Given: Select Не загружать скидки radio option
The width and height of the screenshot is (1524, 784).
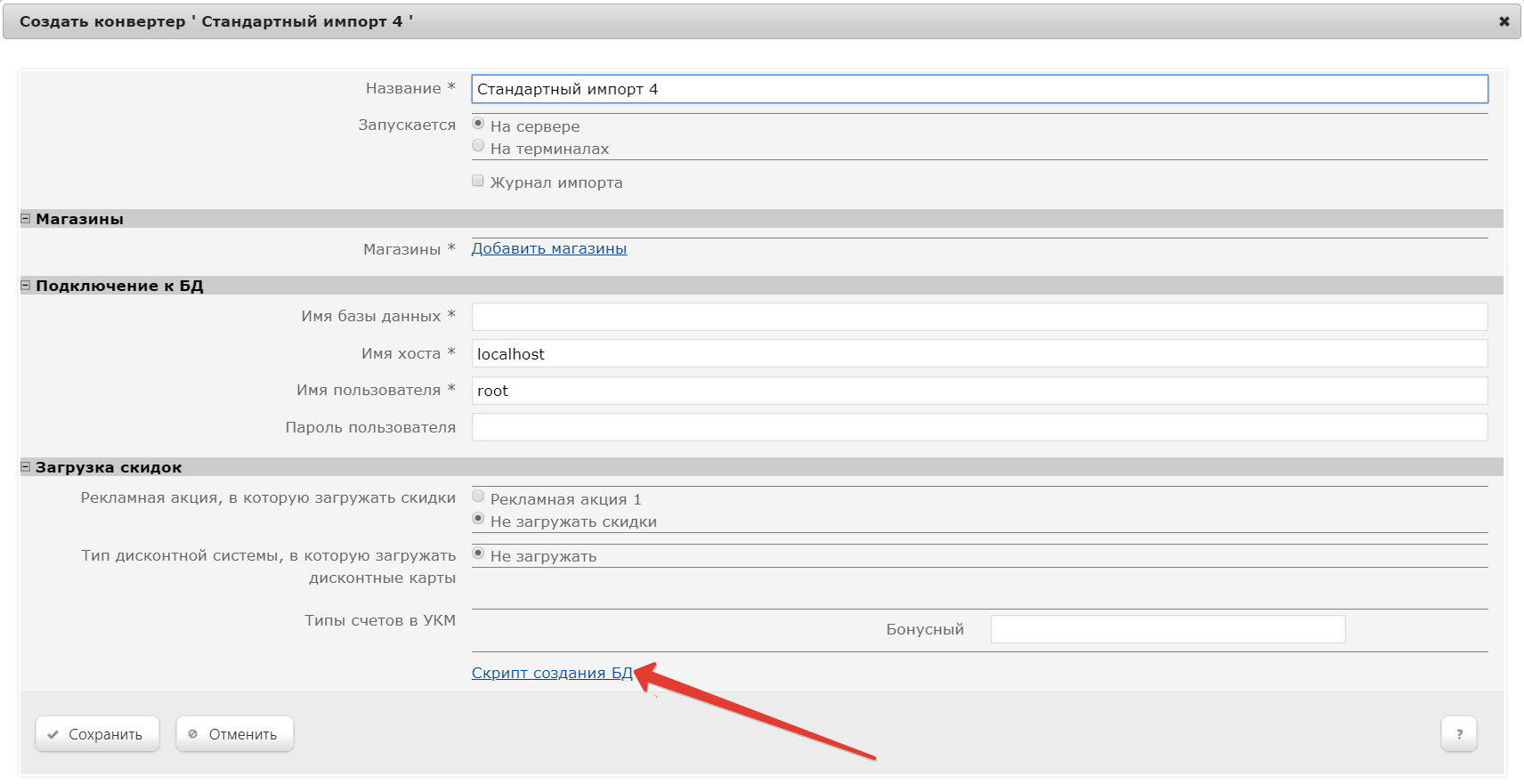Looking at the screenshot, I should tap(478, 519).
